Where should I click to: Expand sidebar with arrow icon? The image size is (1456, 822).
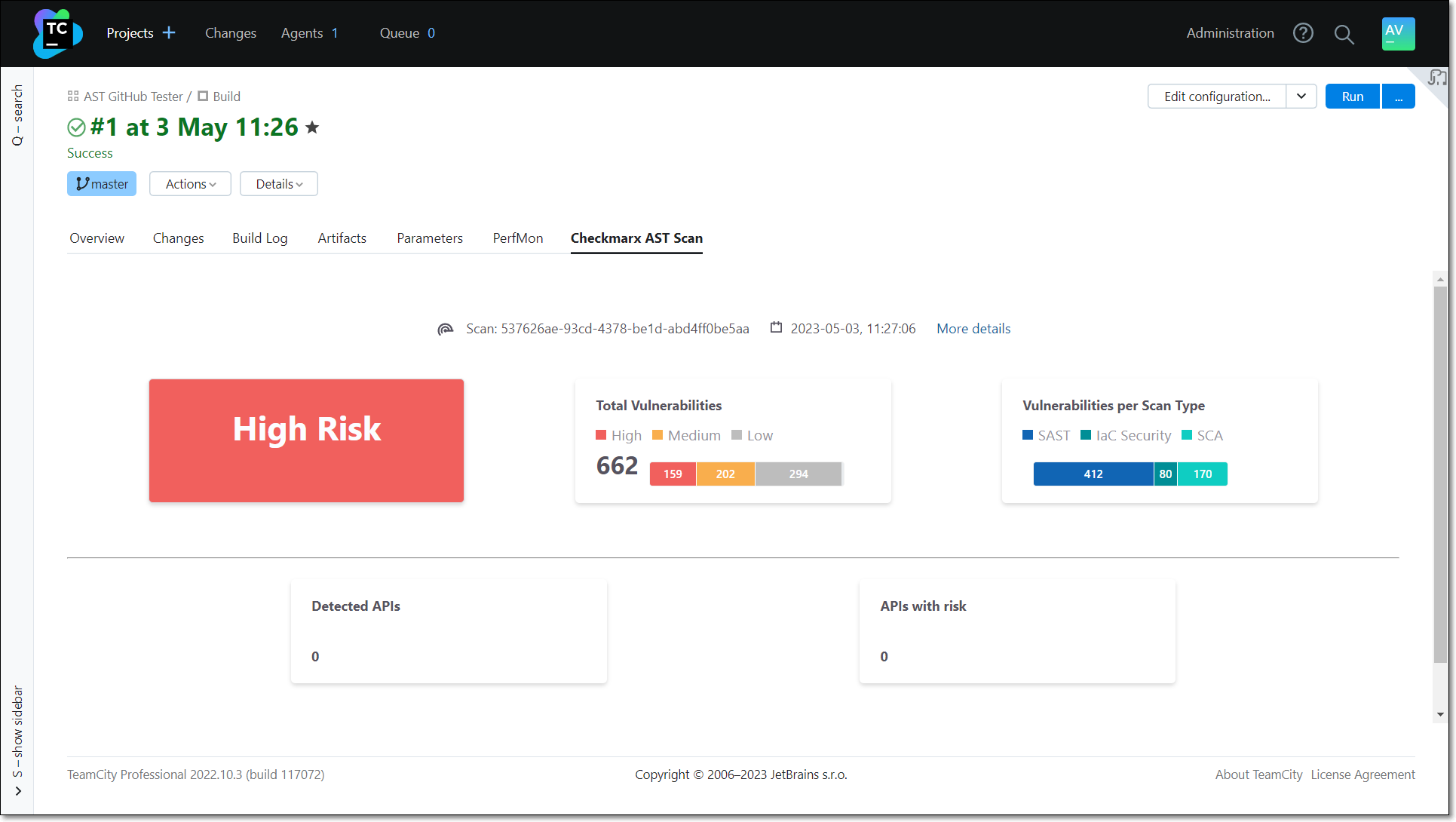(18, 791)
